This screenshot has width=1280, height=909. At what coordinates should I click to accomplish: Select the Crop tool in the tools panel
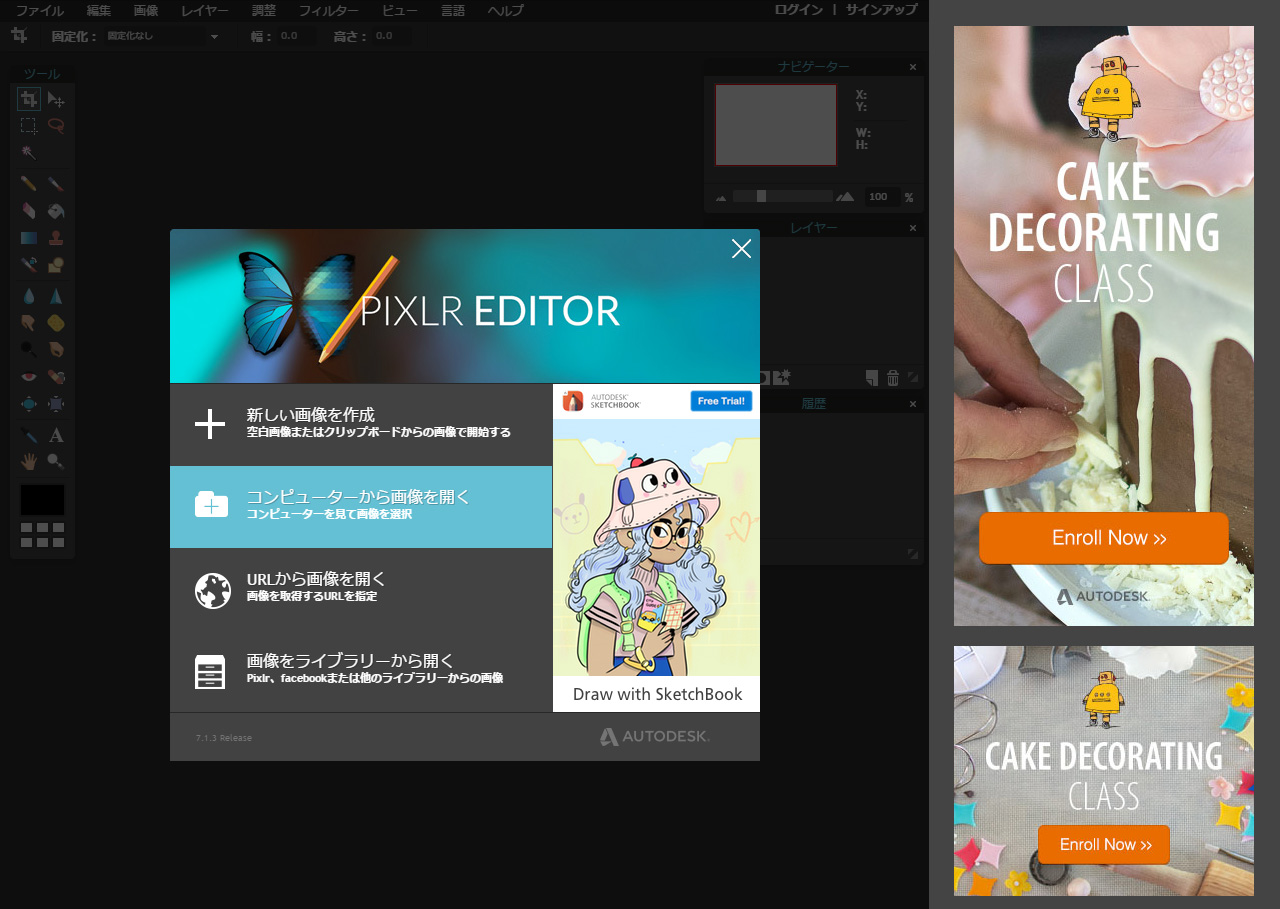[29, 99]
